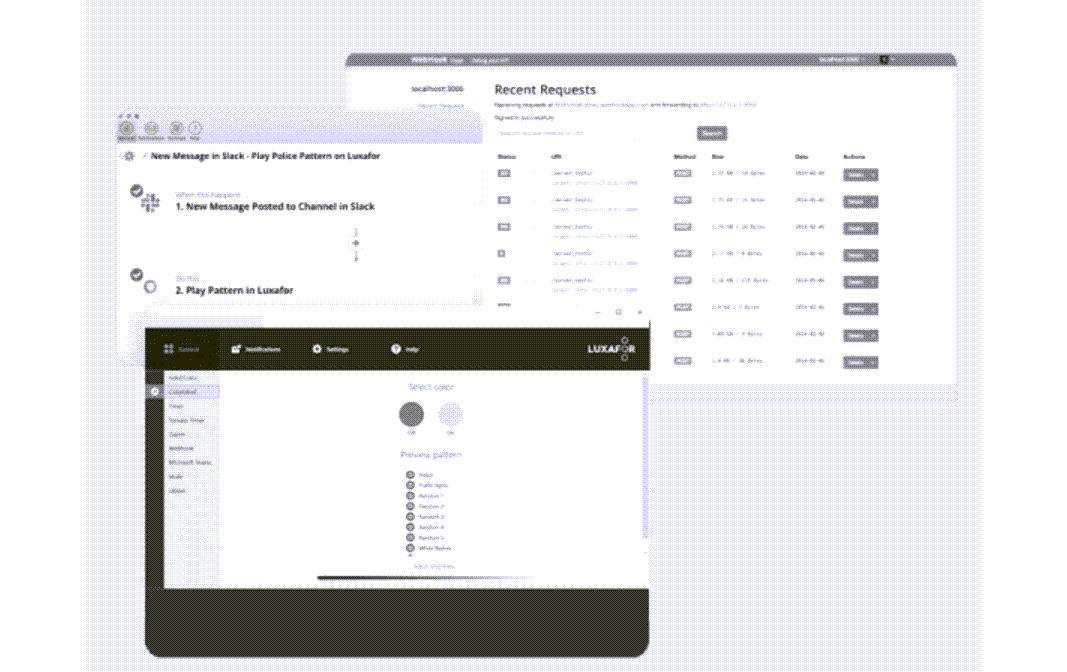Open Webhook in the Luxafor sidebar
Viewport: 1067px width, 672px height.
(181, 448)
